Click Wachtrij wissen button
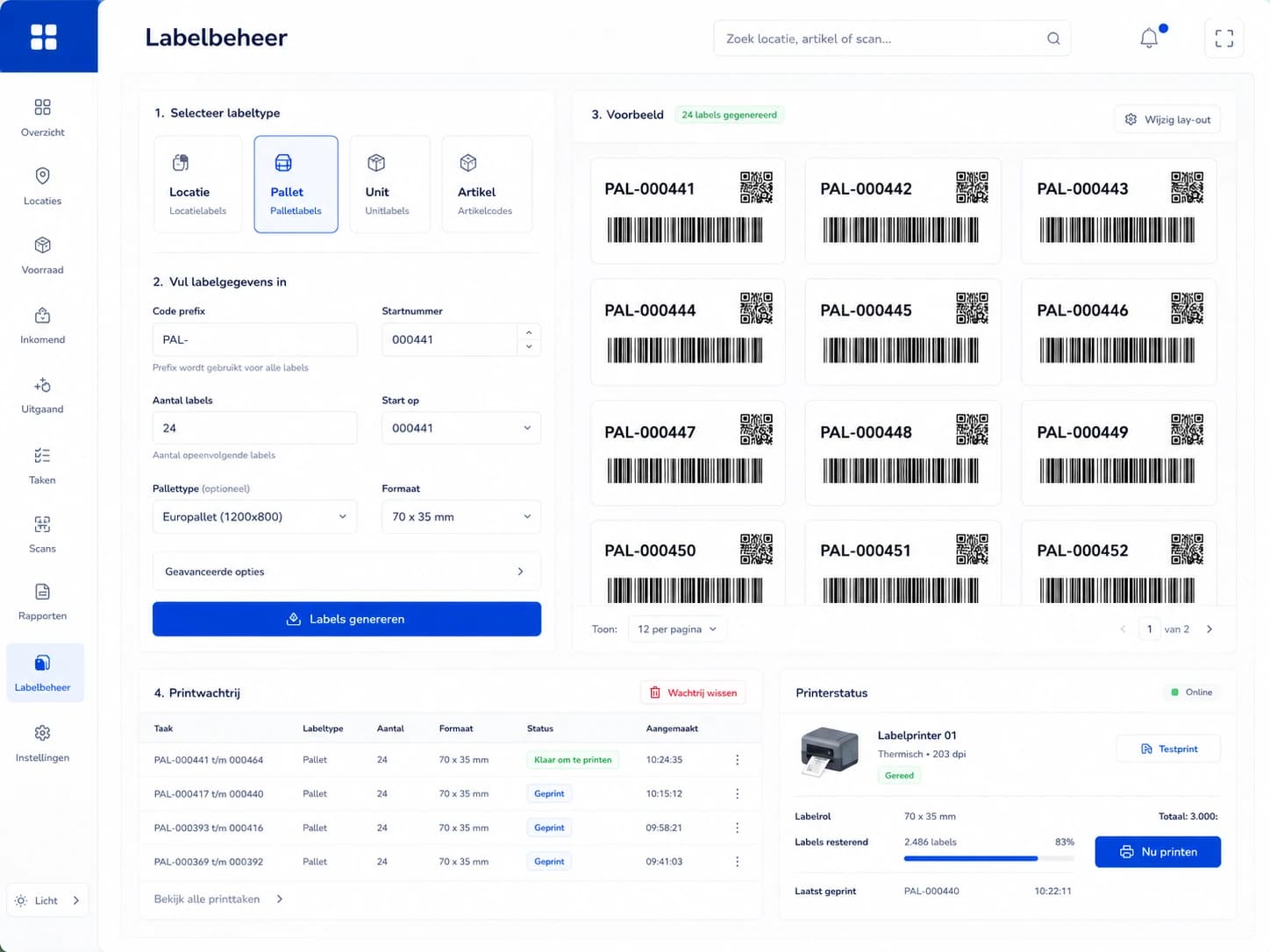 [x=693, y=693]
